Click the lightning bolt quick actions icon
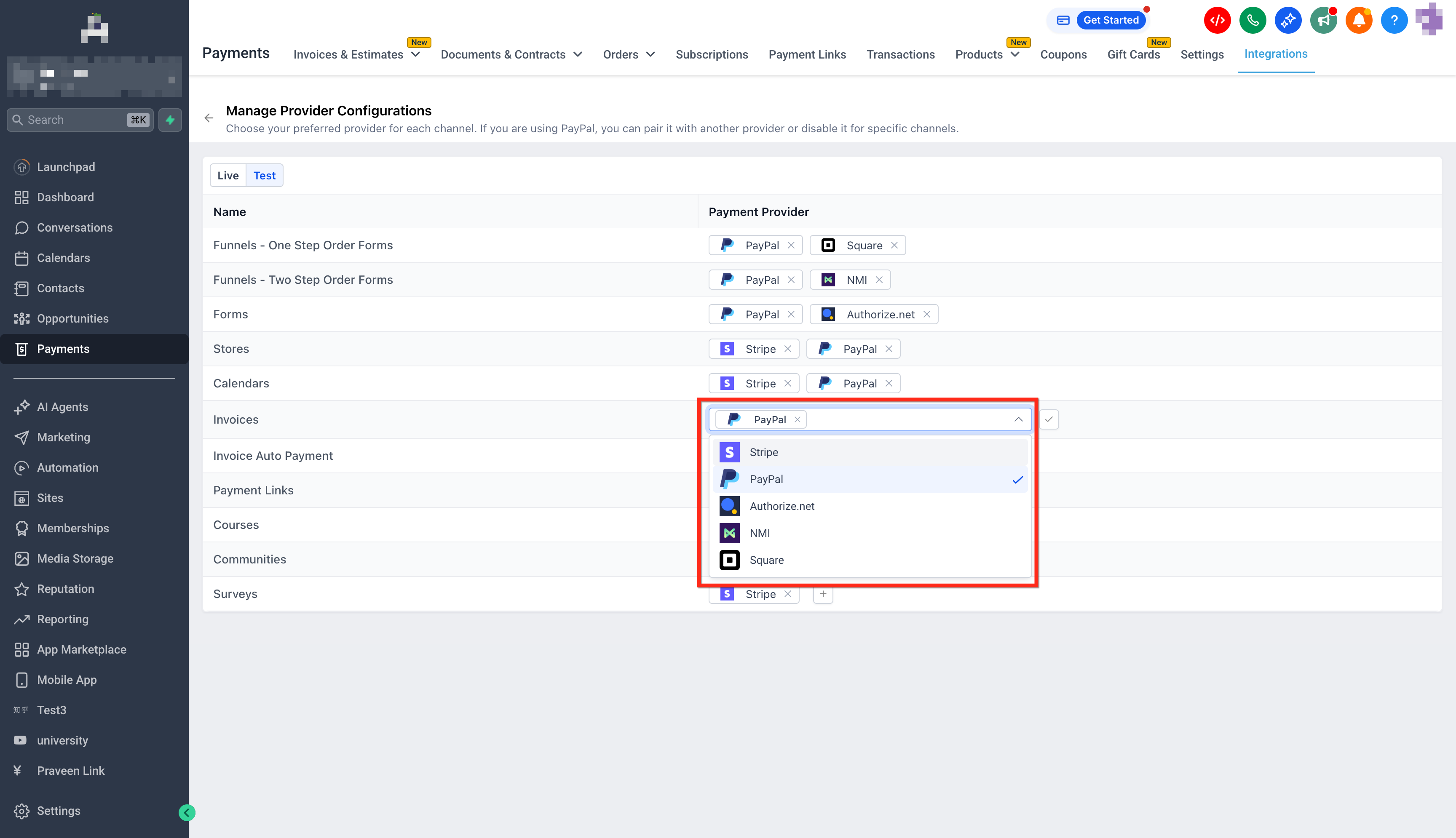Viewport: 1456px width, 838px height. 170,120
